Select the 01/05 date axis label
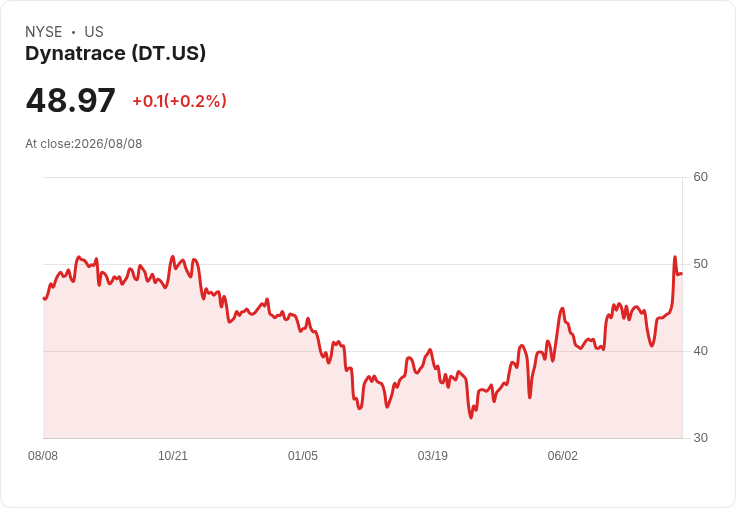 pos(303,455)
